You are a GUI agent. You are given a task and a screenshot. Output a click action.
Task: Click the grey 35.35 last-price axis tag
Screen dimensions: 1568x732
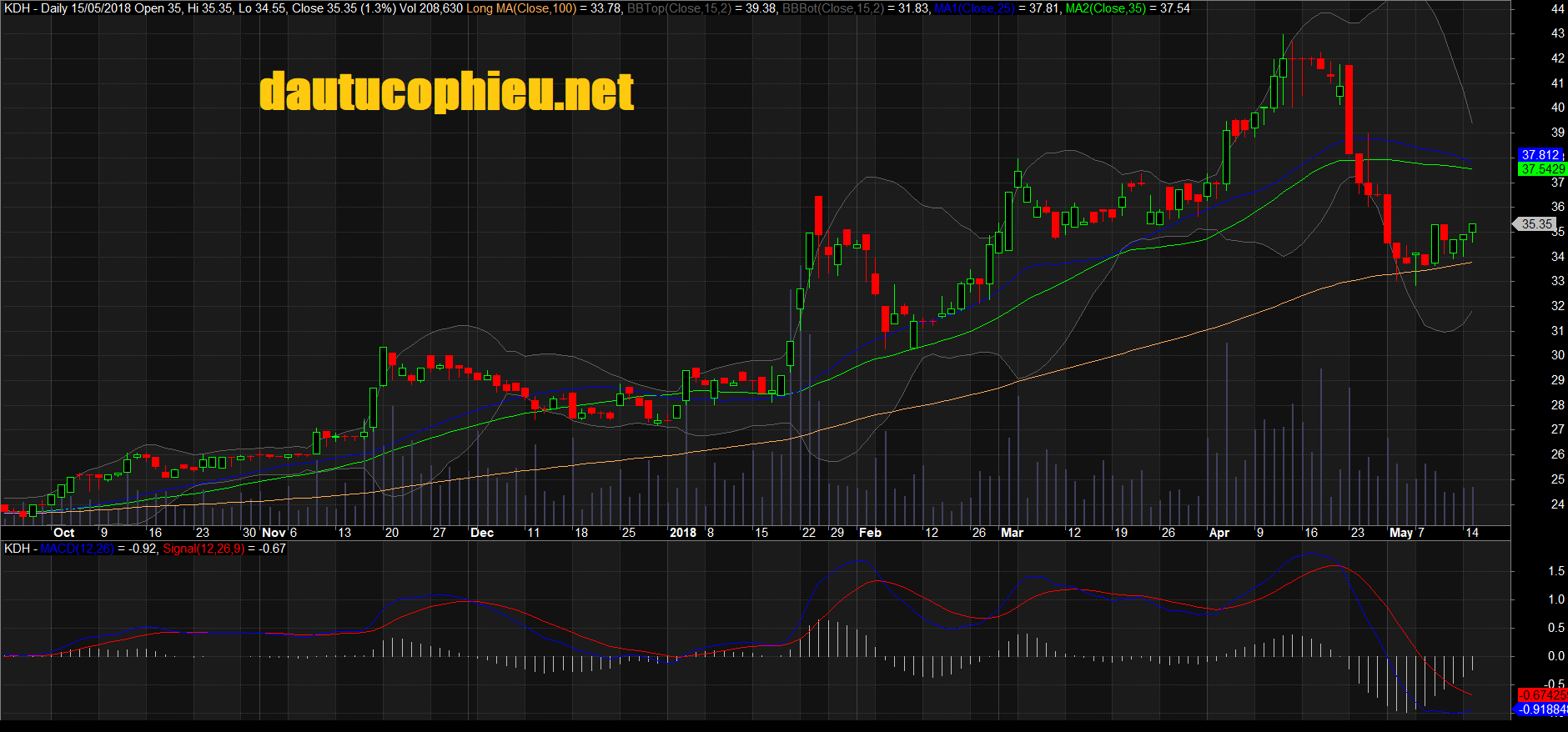tap(1536, 224)
